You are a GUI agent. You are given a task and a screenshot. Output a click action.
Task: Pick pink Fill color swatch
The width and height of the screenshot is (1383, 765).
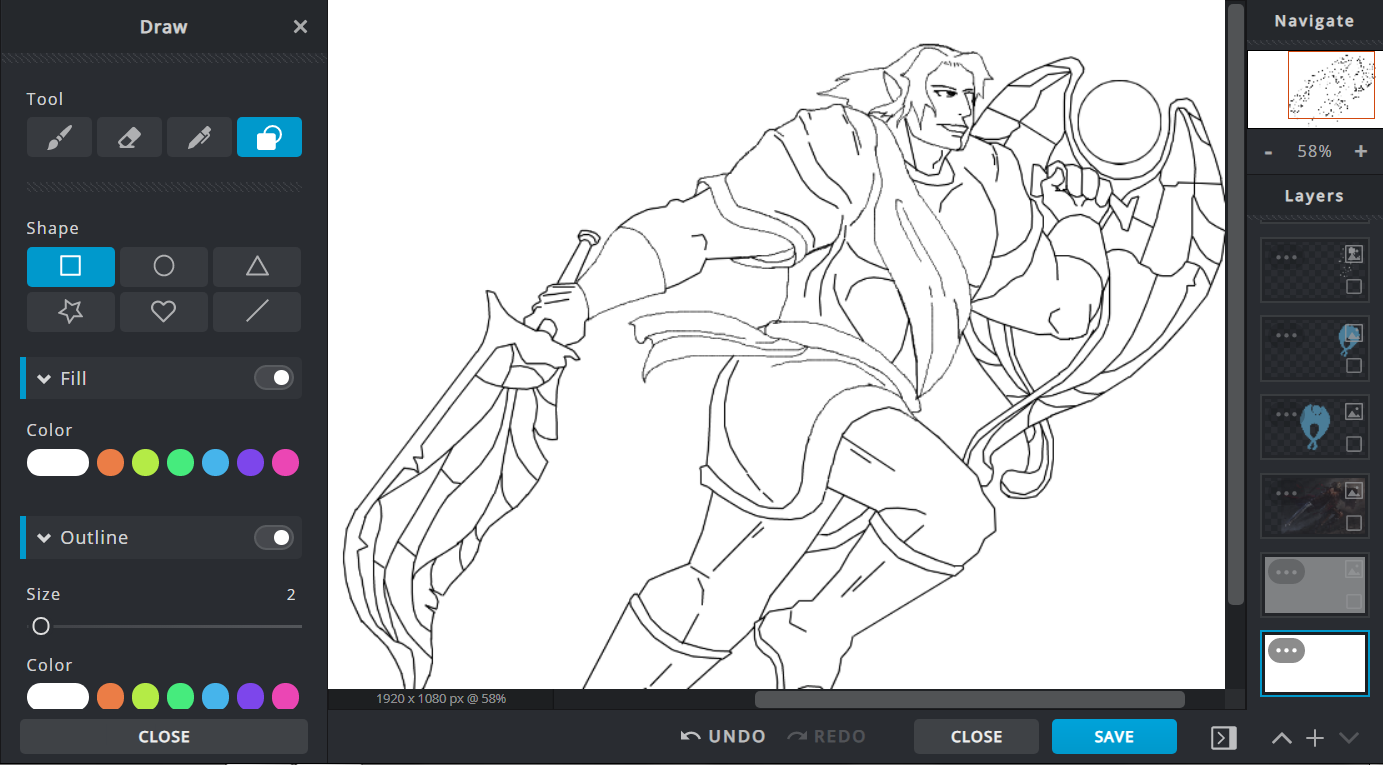[x=285, y=463]
